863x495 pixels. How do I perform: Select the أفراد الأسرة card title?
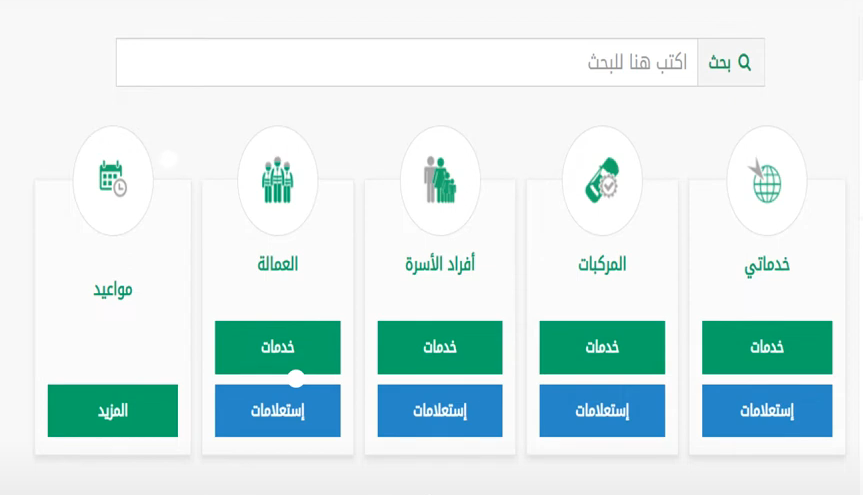tap(440, 265)
